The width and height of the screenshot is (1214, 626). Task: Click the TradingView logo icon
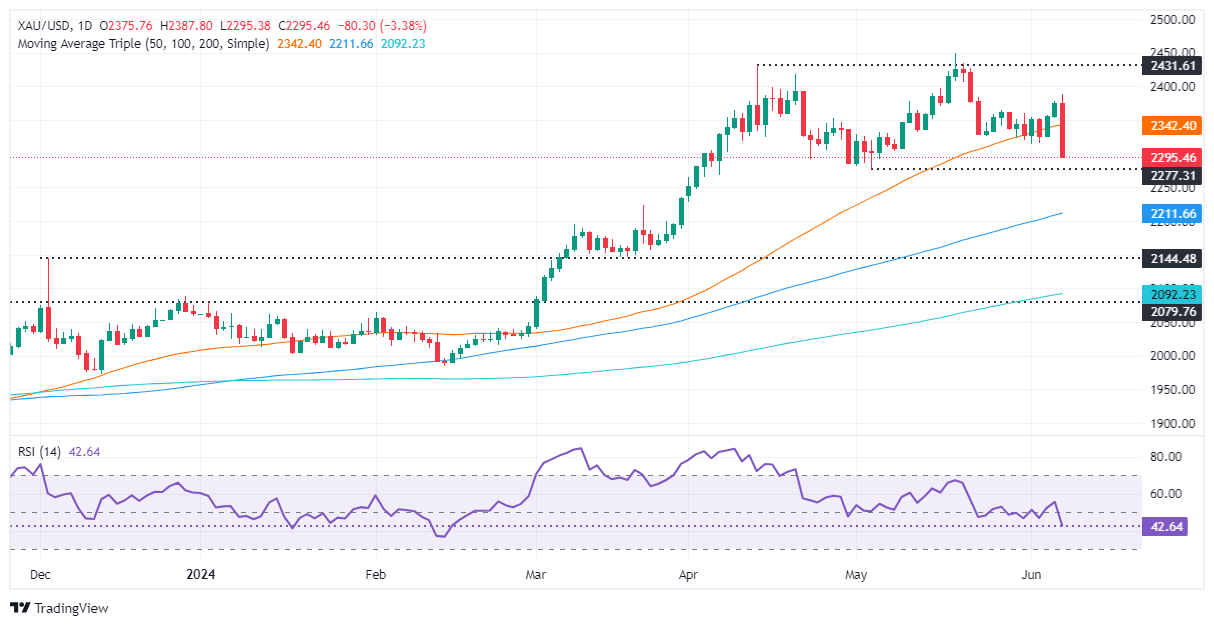tap(19, 608)
